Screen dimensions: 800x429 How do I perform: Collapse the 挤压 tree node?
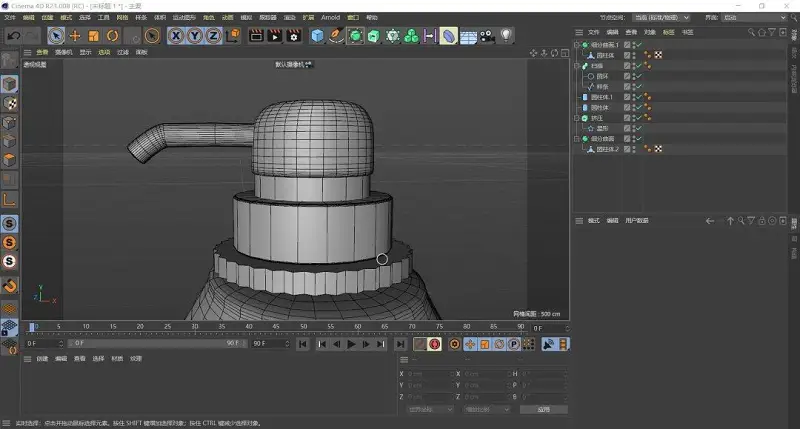pos(577,118)
